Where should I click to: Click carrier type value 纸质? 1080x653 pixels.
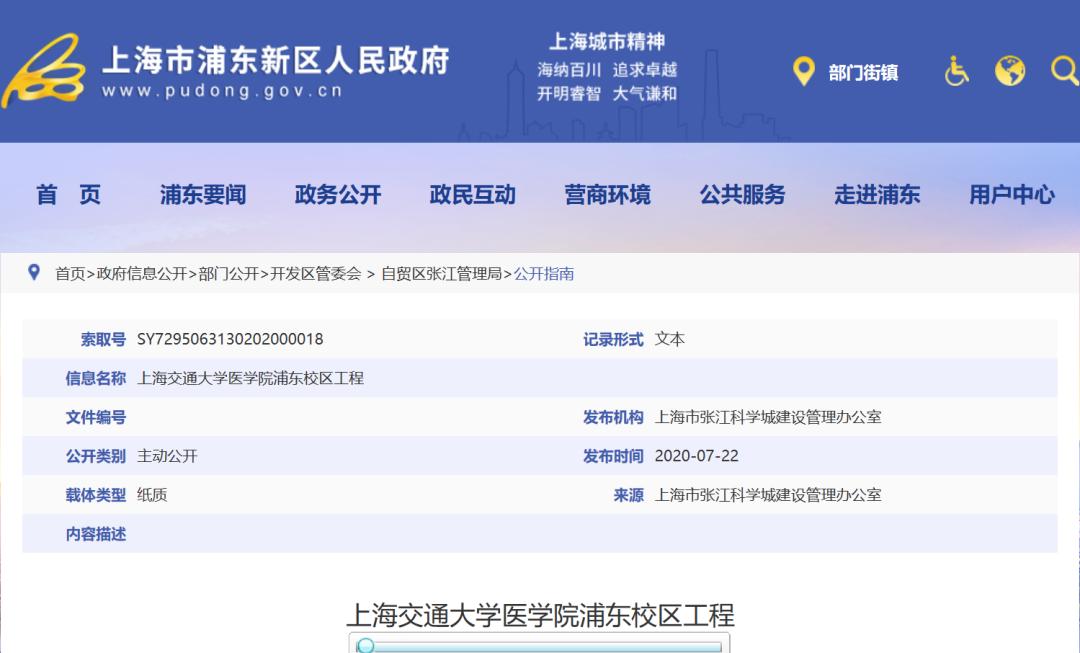click(152, 495)
